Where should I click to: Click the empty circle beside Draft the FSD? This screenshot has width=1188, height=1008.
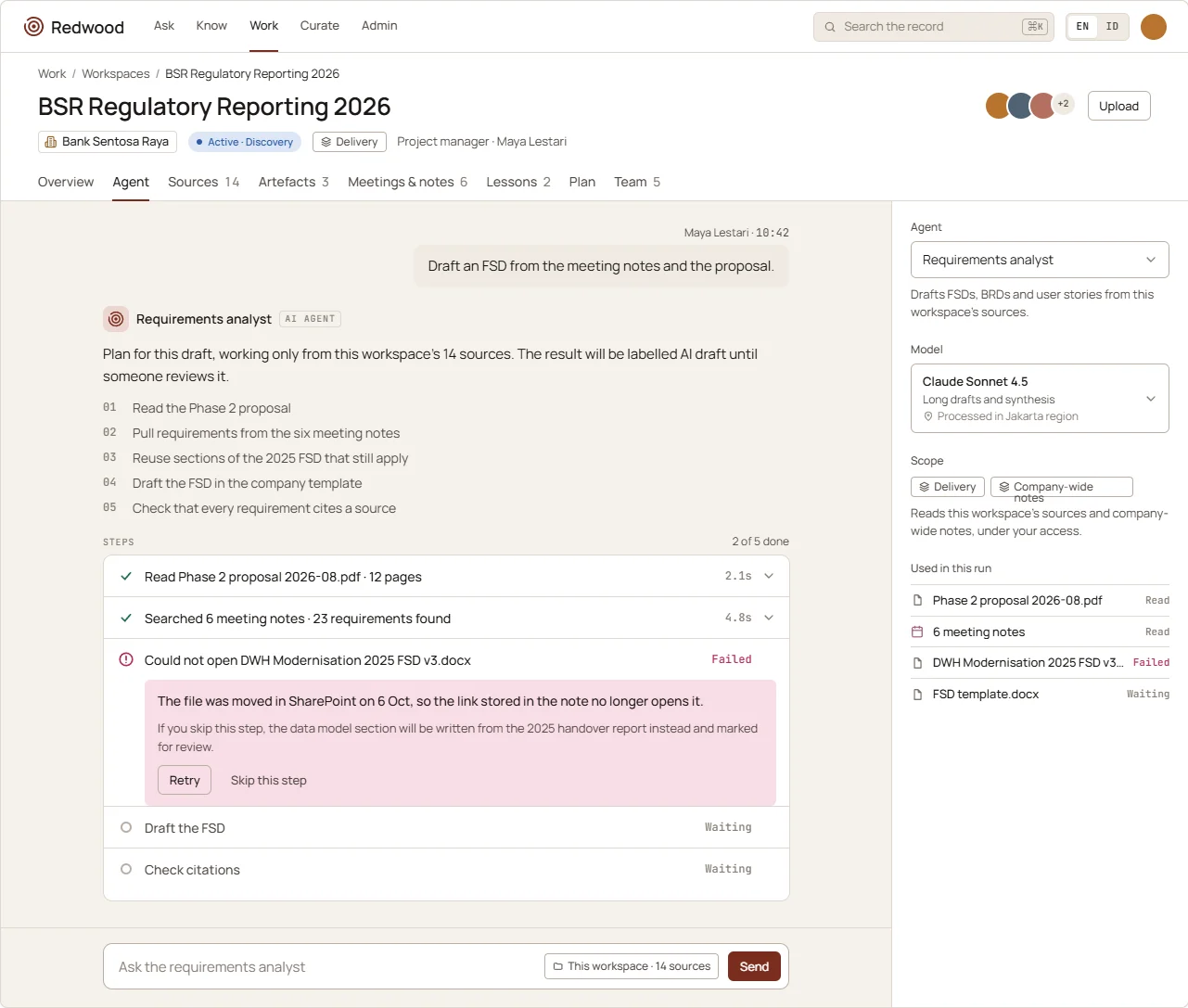click(126, 827)
